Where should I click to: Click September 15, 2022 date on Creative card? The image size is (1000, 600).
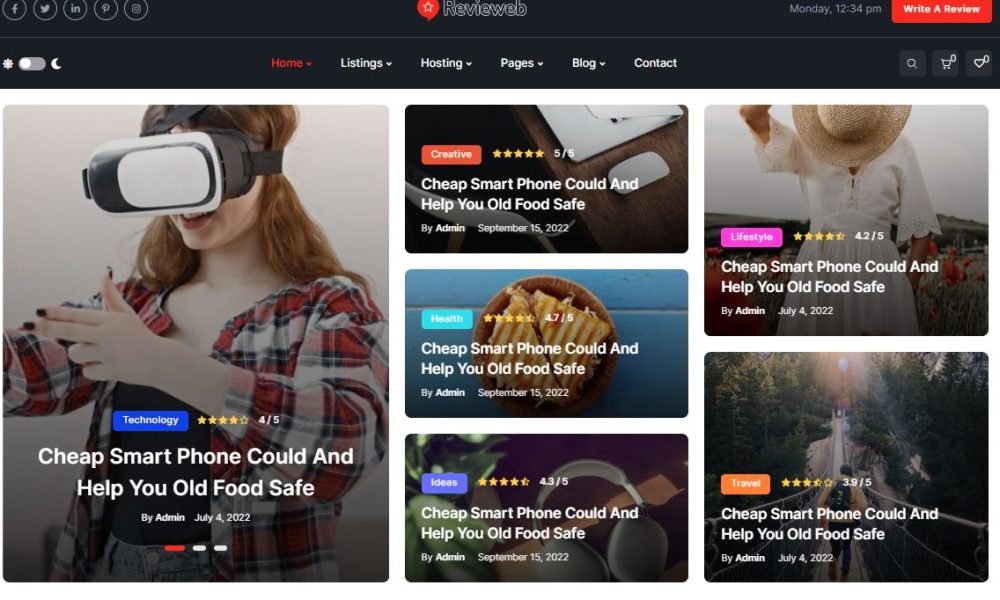tap(523, 228)
